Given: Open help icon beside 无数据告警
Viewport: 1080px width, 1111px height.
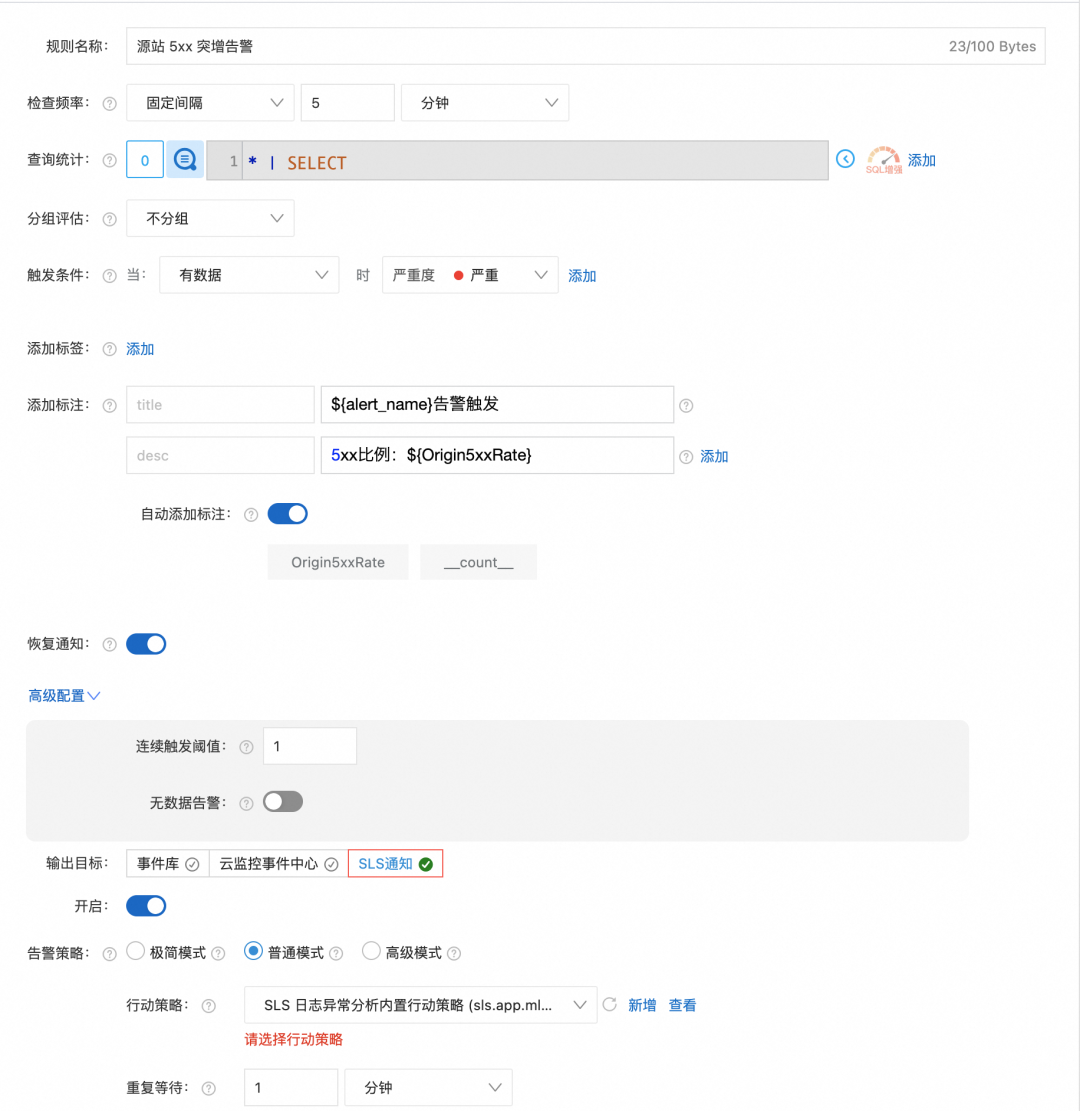Looking at the screenshot, I should 249,801.
